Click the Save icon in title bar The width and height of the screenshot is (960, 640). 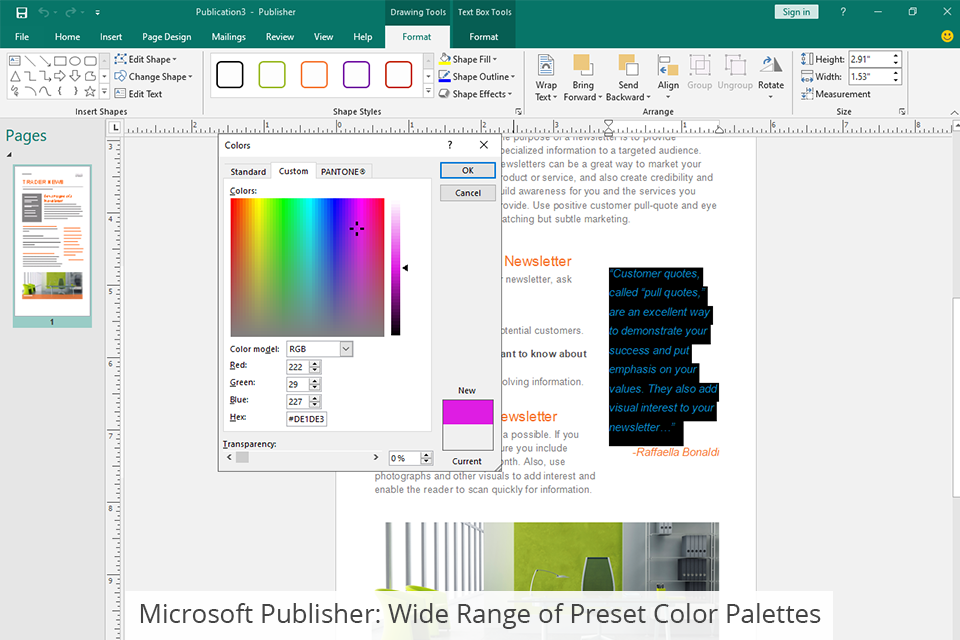[x=21, y=12]
